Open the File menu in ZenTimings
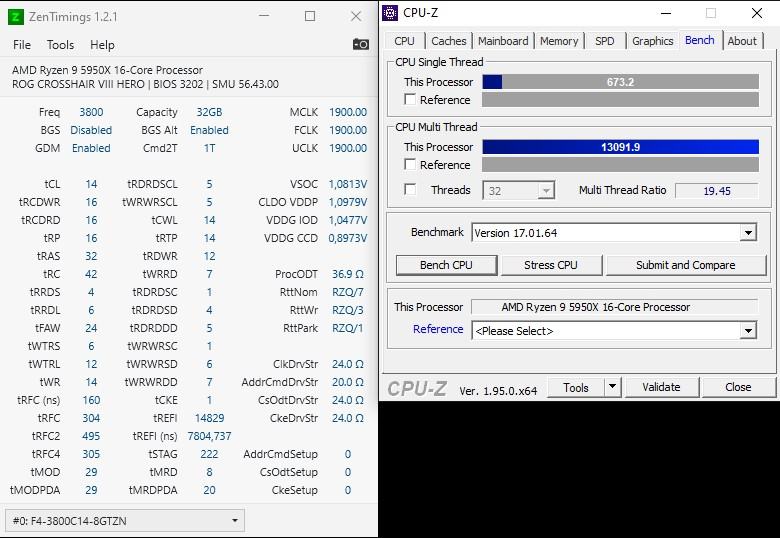This screenshot has width=780, height=538. pos(21,45)
